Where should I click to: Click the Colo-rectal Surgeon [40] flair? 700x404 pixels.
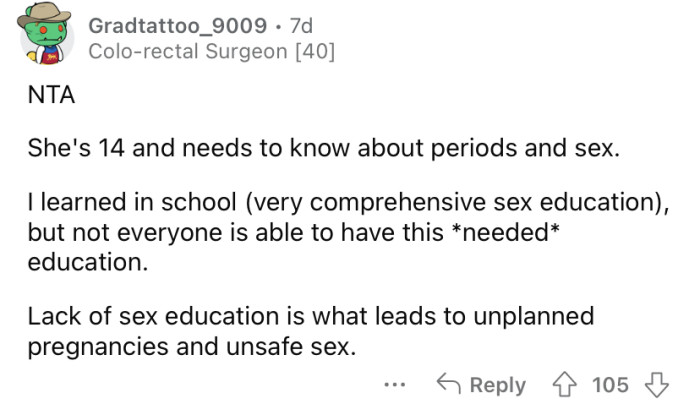210,51
